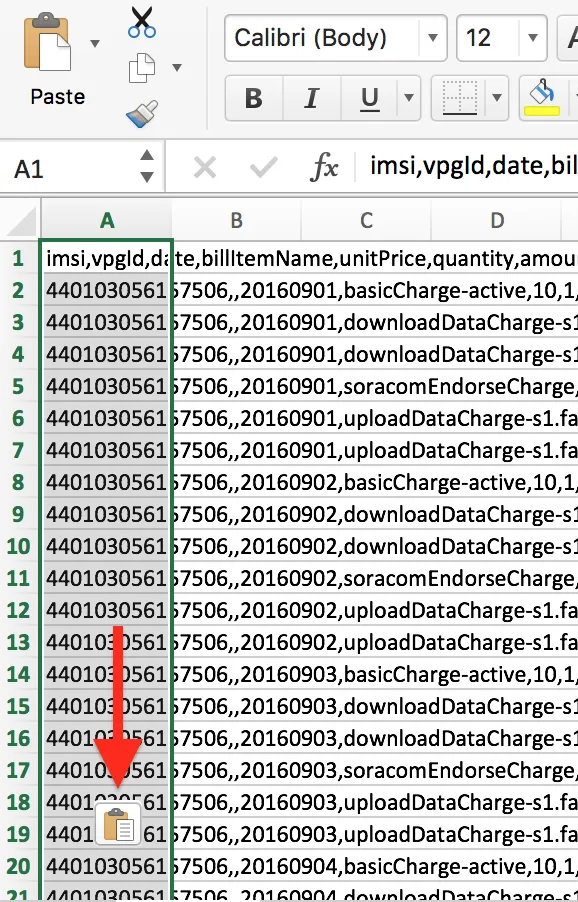
Task: Click cell A7 in column A
Action: 106,450
